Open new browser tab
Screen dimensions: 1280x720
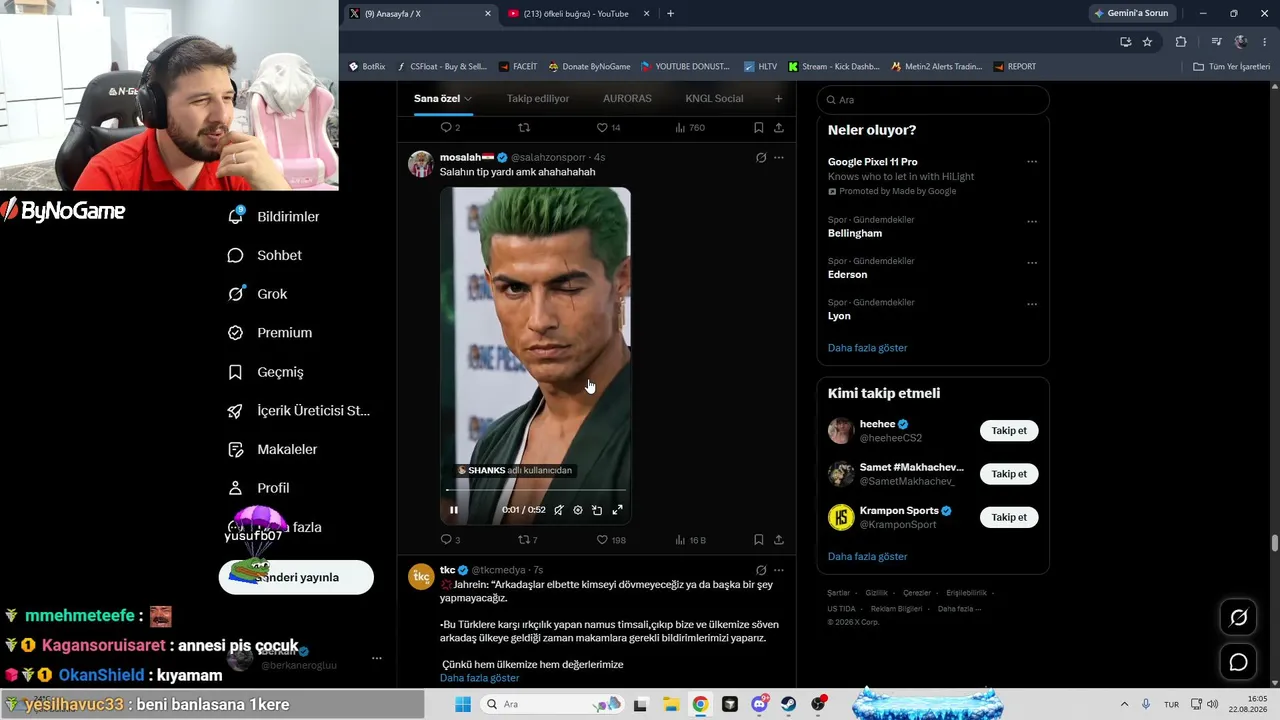coord(670,14)
